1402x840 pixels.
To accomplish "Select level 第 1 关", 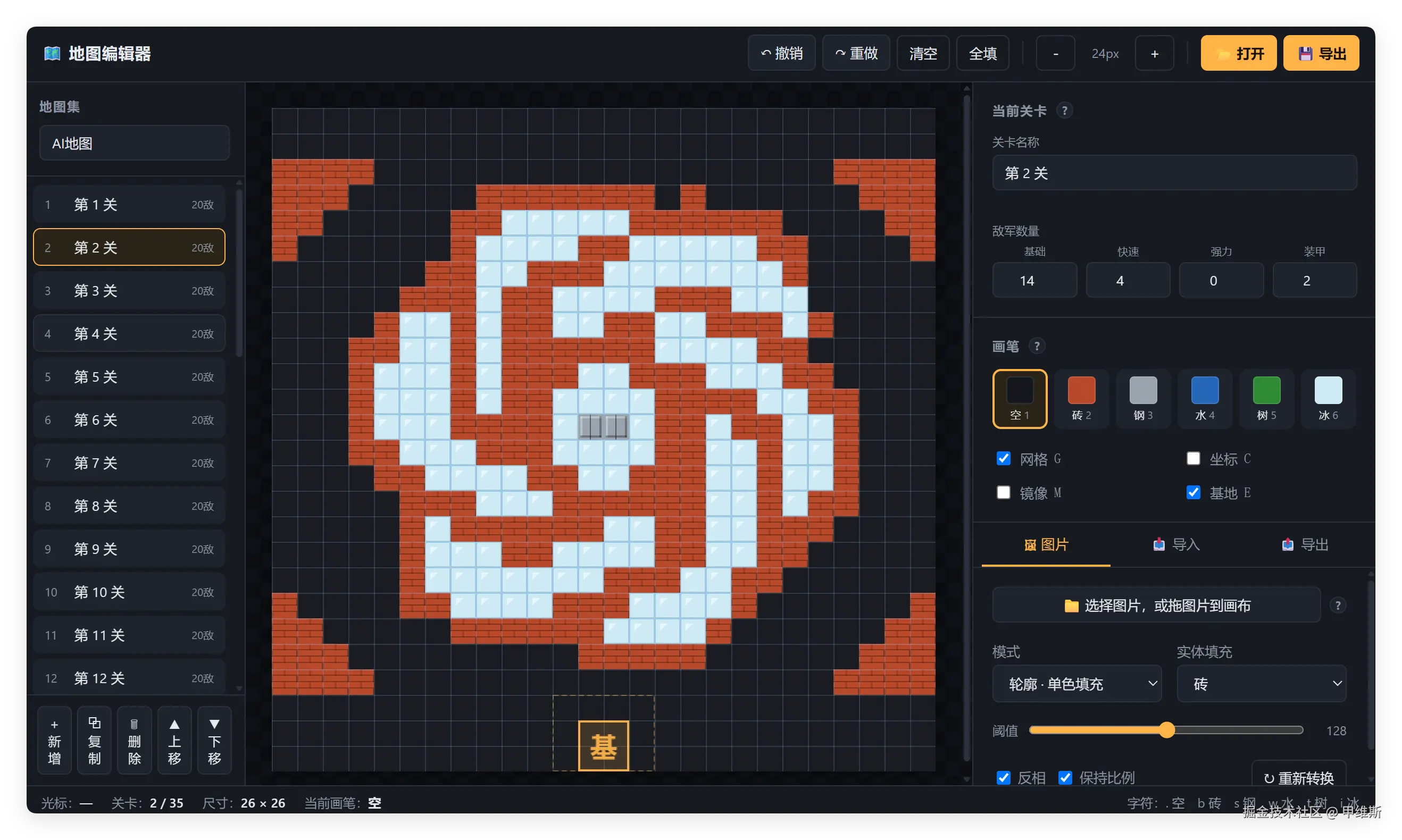I will click(129, 204).
